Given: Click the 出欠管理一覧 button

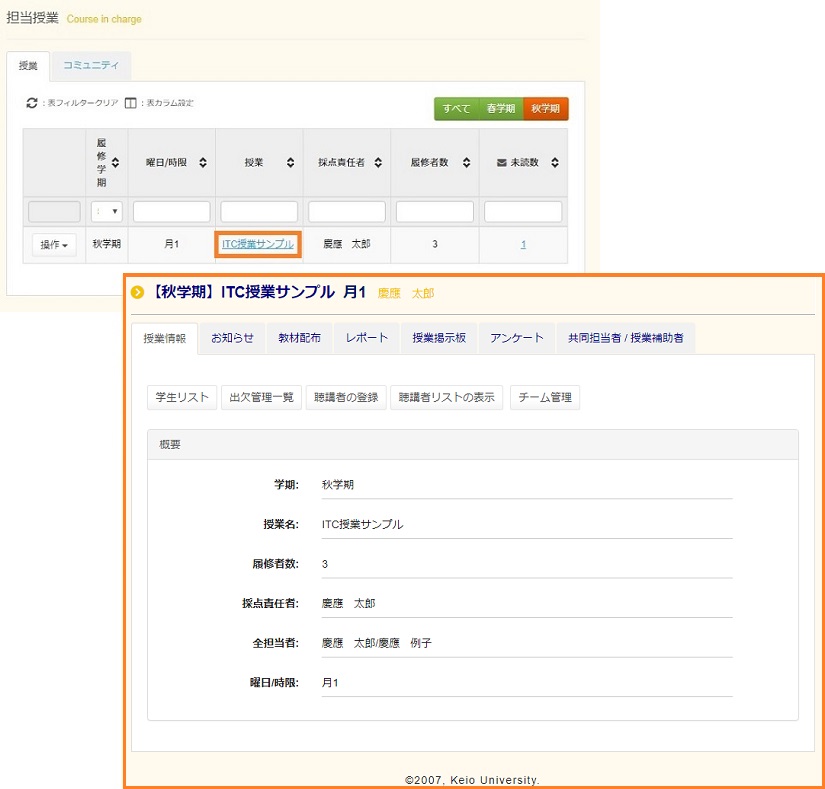Looking at the screenshot, I should pyautogui.click(x=261, y=397).
